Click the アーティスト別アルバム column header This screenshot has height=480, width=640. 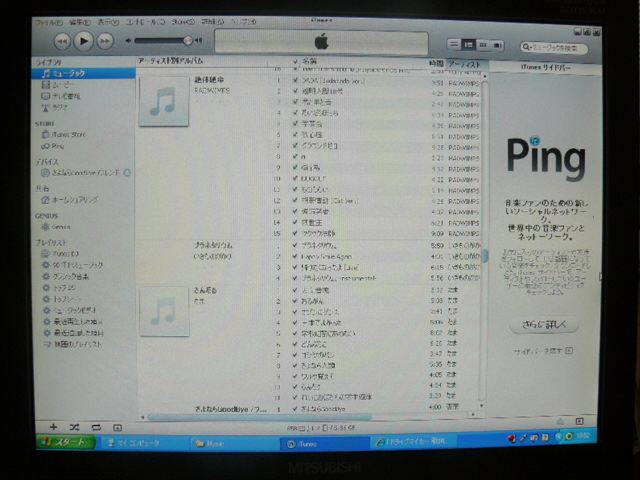click(171, 61)
